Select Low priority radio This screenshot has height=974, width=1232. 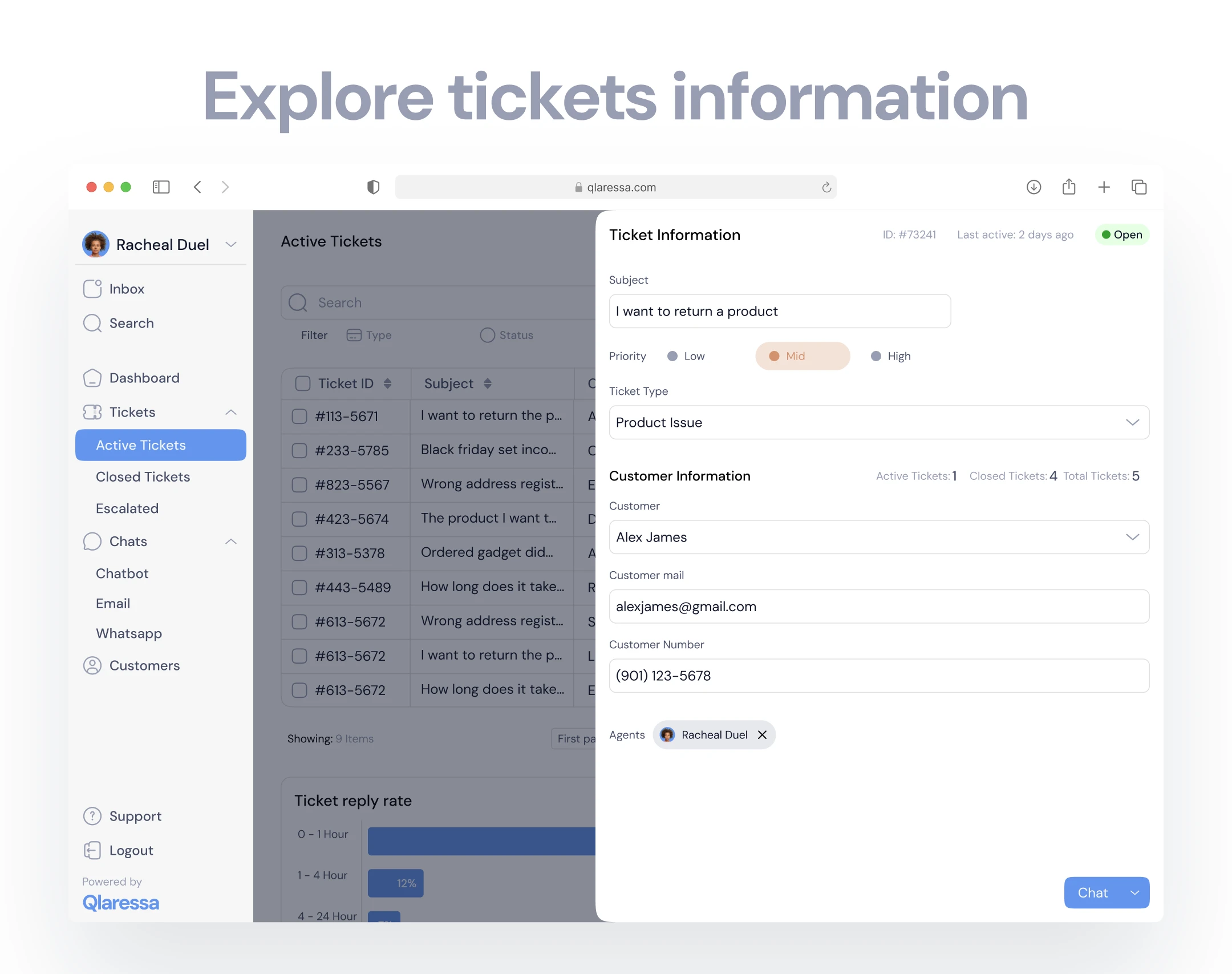click(672, 356)
